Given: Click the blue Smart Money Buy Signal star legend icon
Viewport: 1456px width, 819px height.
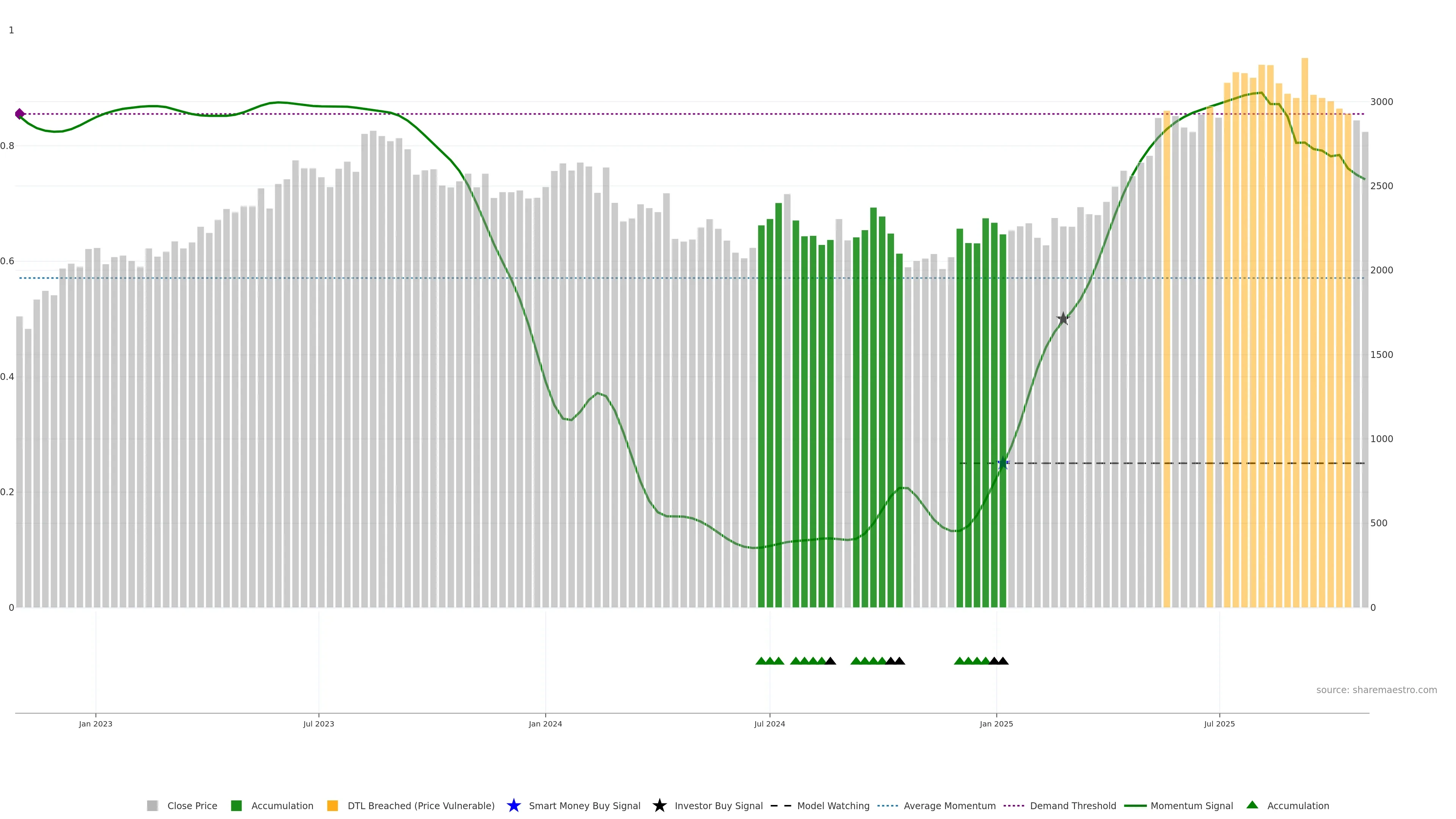Looking at the screenshot, I should 513,805.
